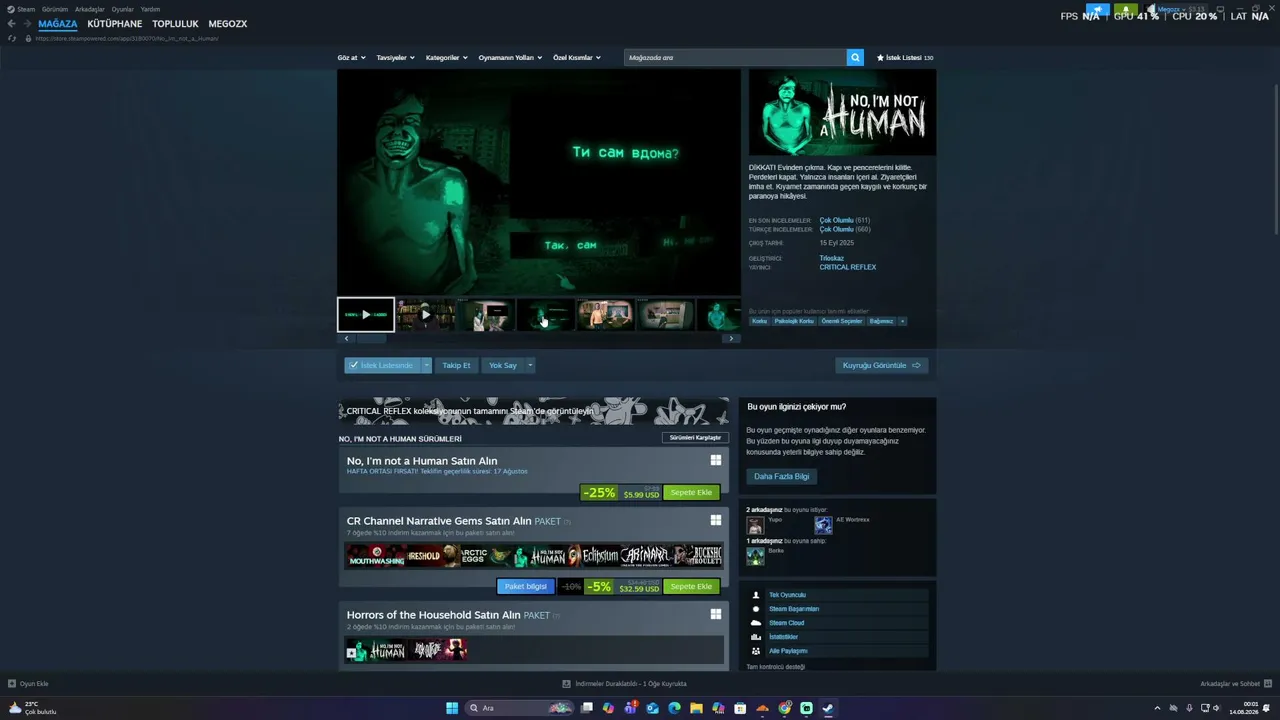The height and width of the screenshot is (720, 1280).
Task: Open the arrow dropdown next to Yok Say
Action: (x=530, y=365)
